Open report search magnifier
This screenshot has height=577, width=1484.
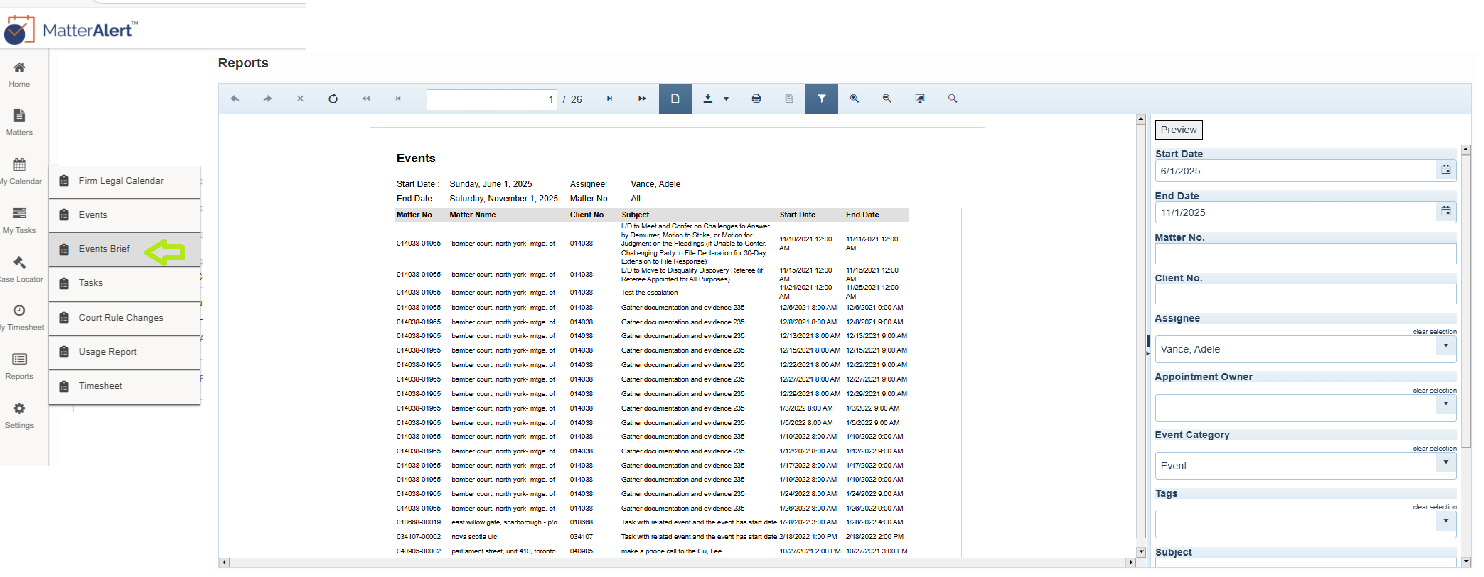coord(953,99)
